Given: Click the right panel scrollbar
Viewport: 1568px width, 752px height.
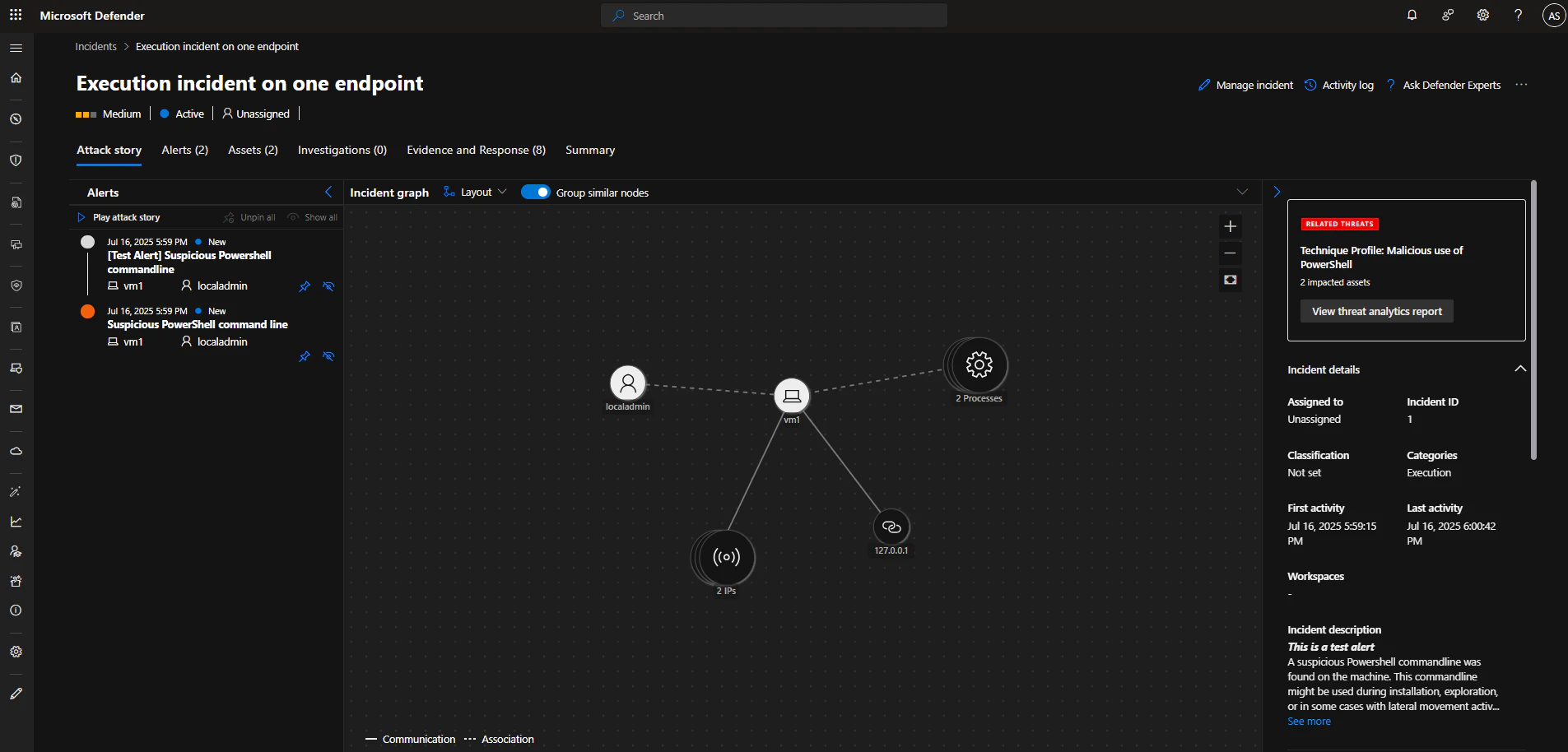Looking at the screenshot, I should 1533,320.
